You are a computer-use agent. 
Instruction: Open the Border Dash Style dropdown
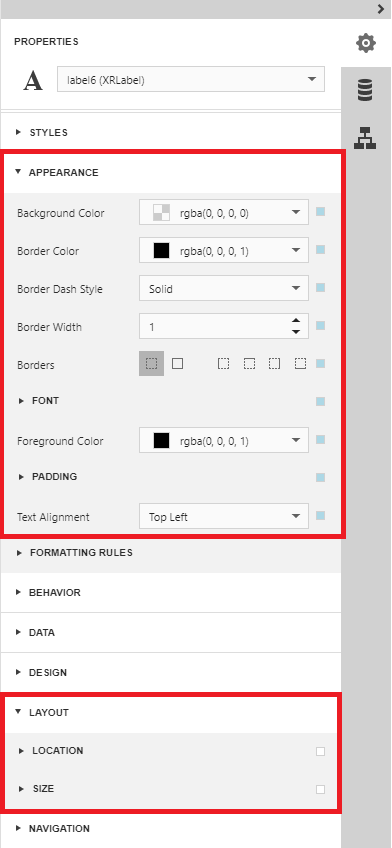tap(224, 289)
